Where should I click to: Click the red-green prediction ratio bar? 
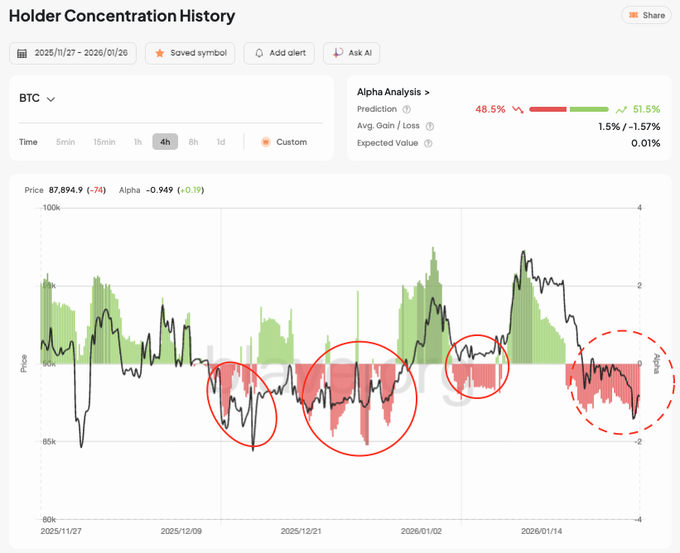(x=568, y=109)
